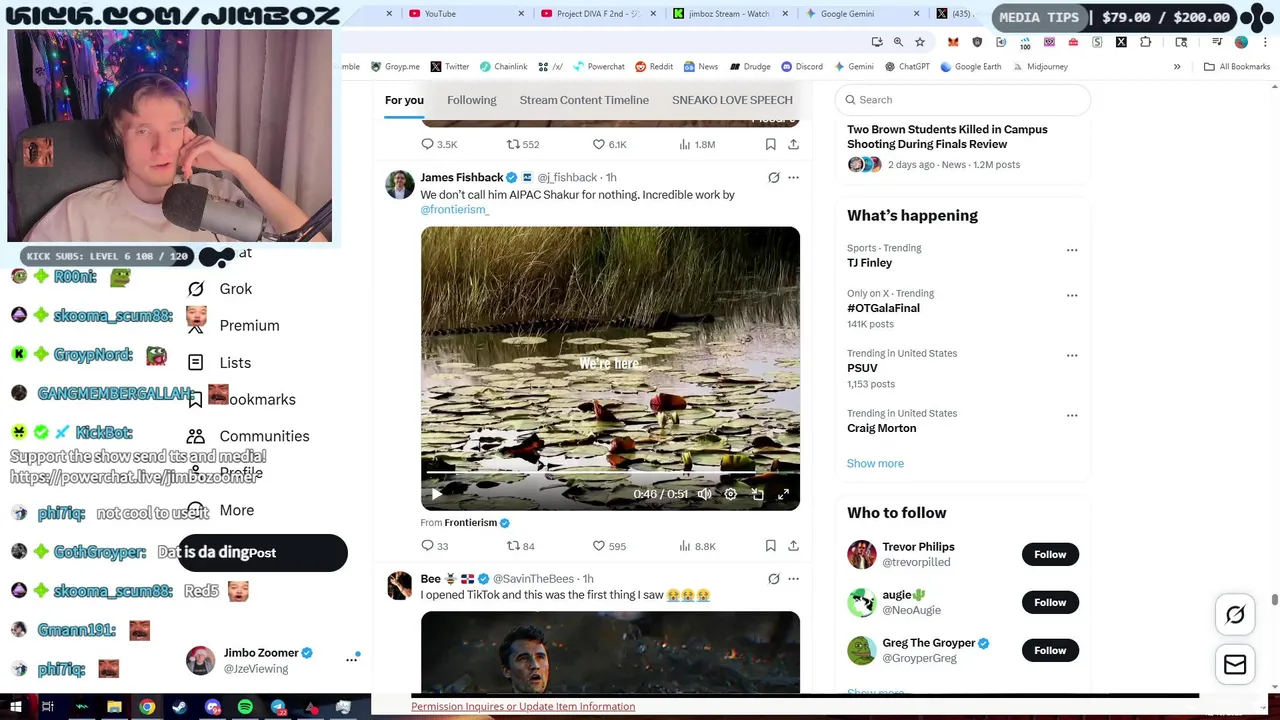Viewport: 1280px width, 720px height.
Task: Open Steam from the taskbar
Action: pos(179,708)
